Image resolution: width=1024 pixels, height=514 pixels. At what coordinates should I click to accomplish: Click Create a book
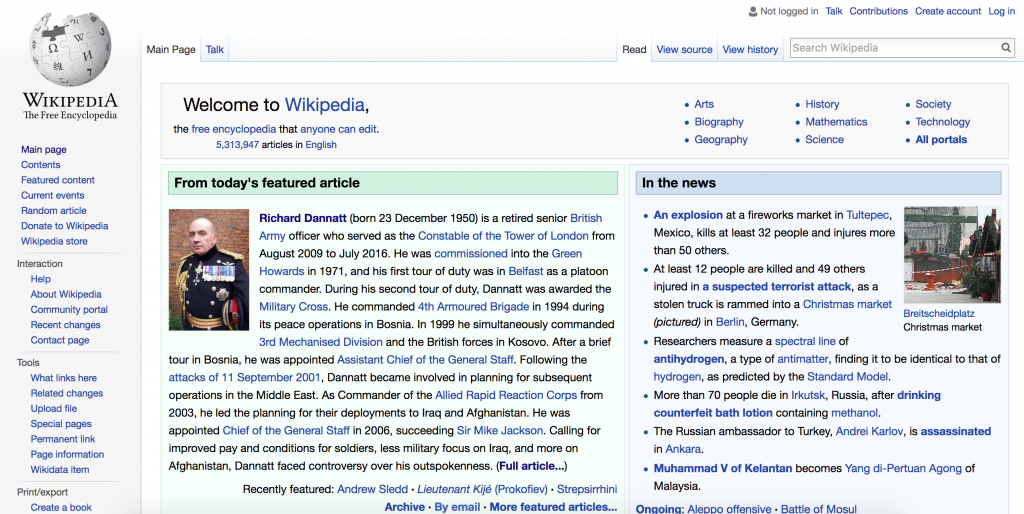click(x=61, y=507)
